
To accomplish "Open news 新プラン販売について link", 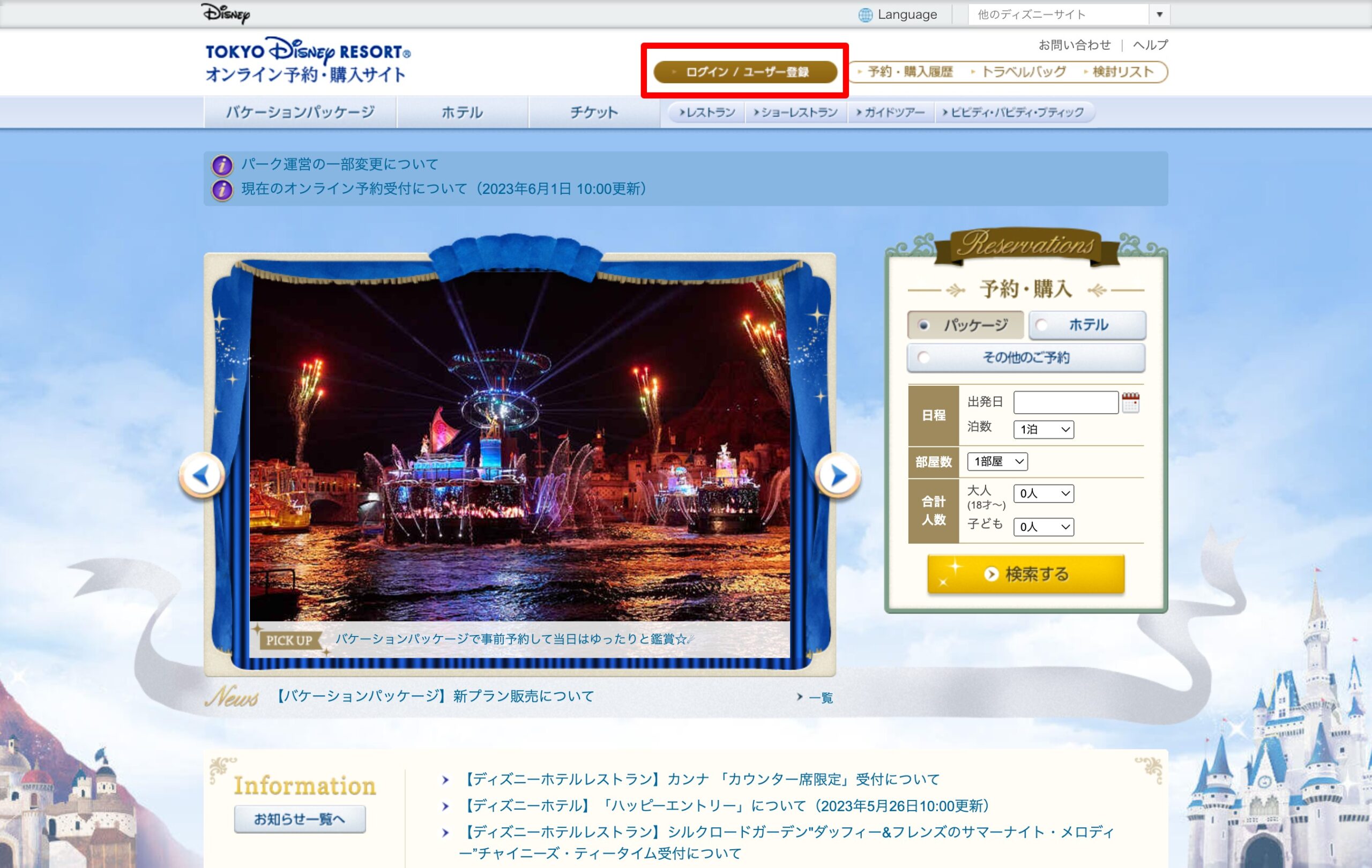I will coord(434,696).
